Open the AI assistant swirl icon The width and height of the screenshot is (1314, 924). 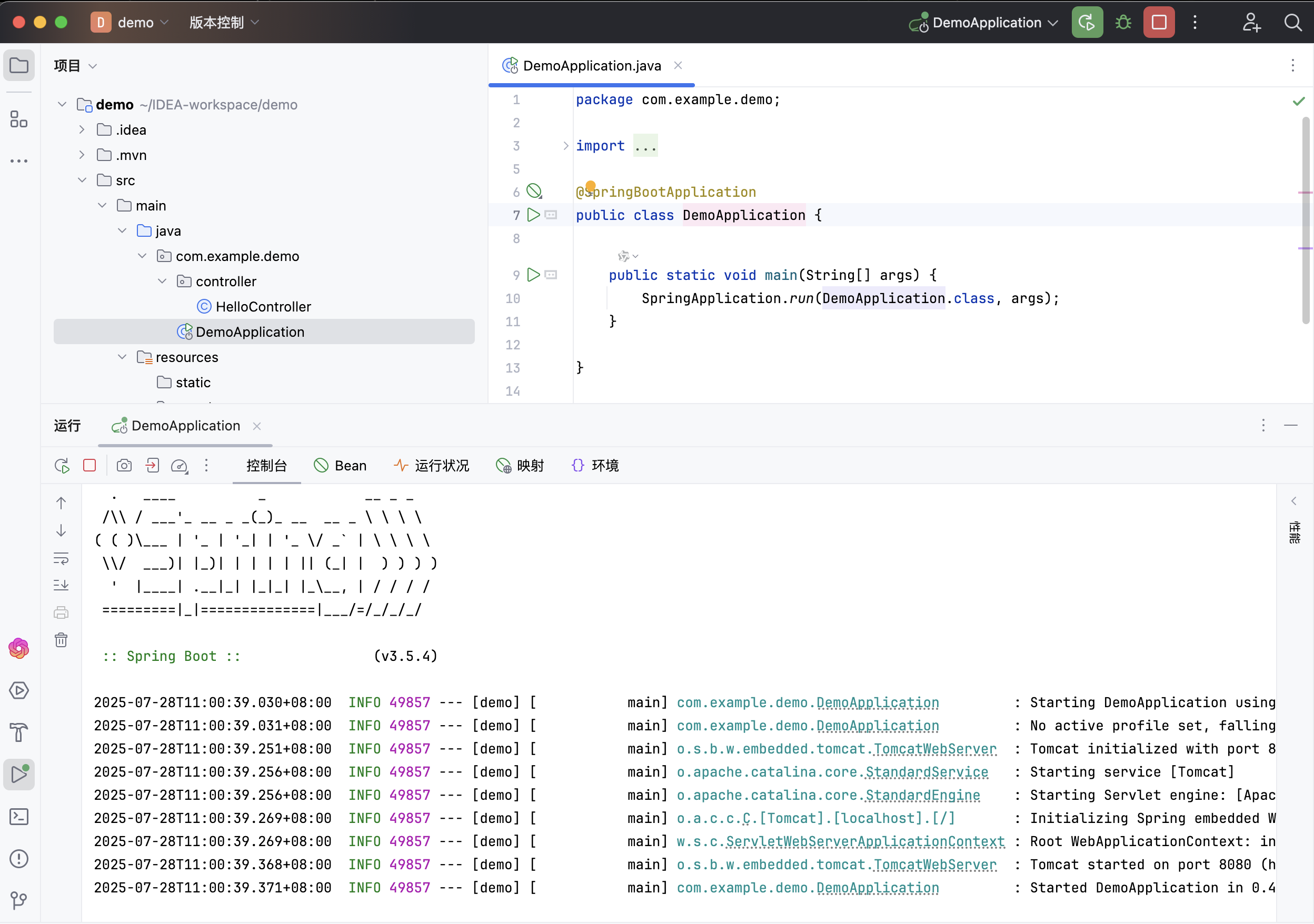[x=19, y=648]
